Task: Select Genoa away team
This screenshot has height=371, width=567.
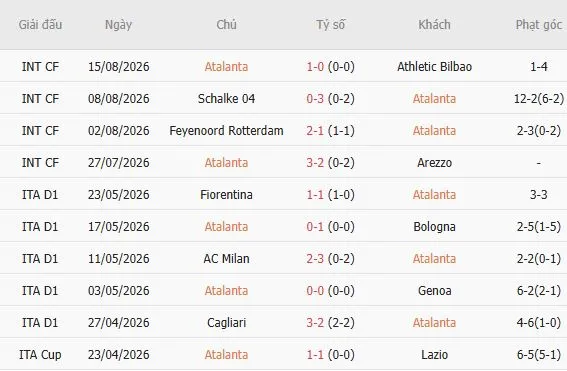Action: point(434,291)
